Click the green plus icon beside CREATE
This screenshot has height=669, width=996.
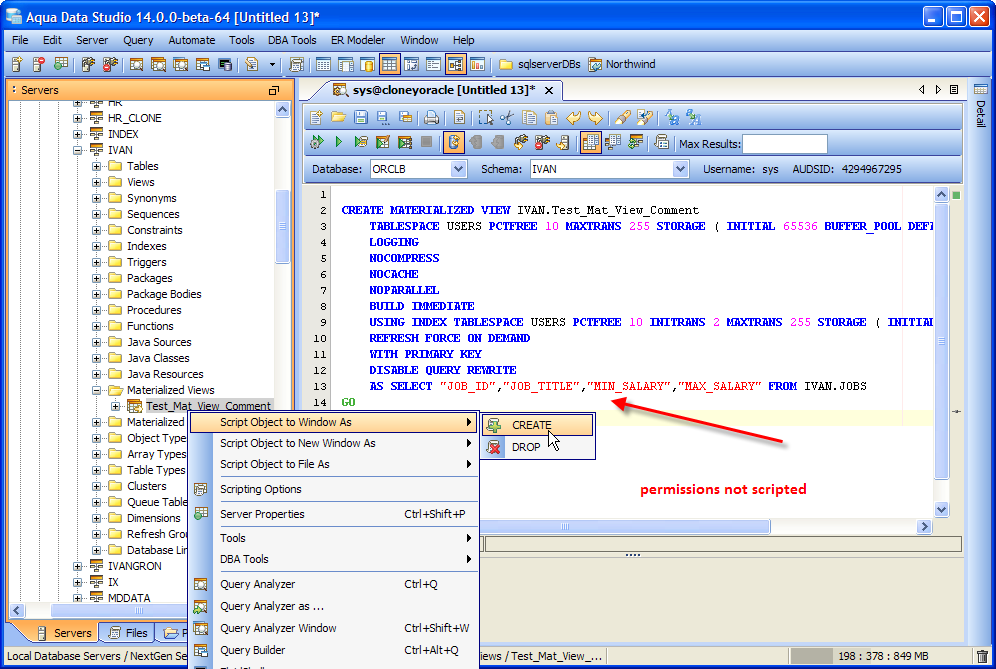point(494,425)
